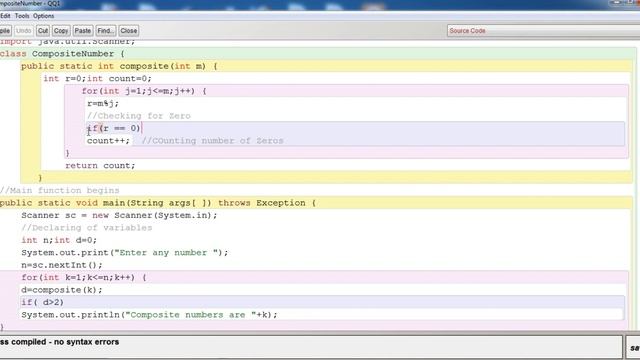Click the Cut button
Screen dimensions: 640x360
tap(43, 31)
